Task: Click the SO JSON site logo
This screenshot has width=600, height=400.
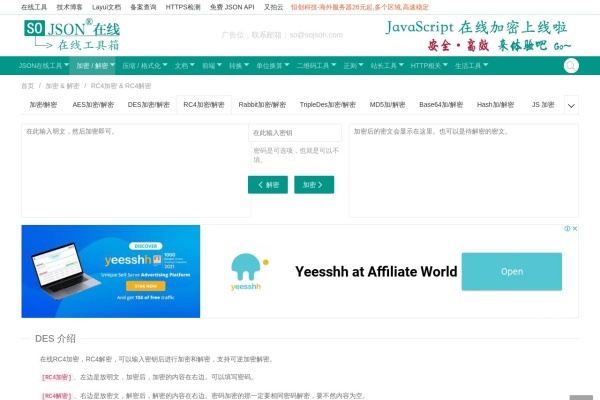Action: point(72,33)
